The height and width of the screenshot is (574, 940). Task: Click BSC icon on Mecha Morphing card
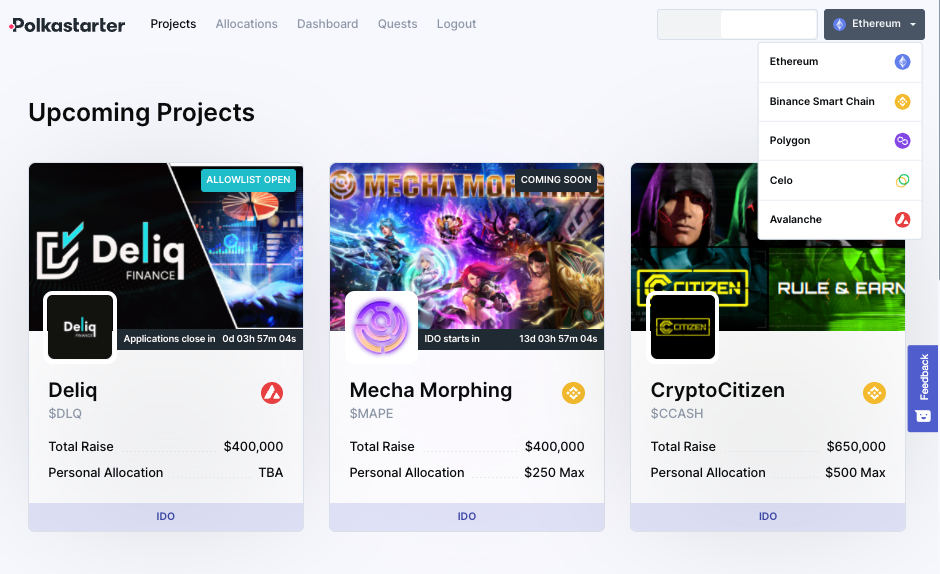573,393
